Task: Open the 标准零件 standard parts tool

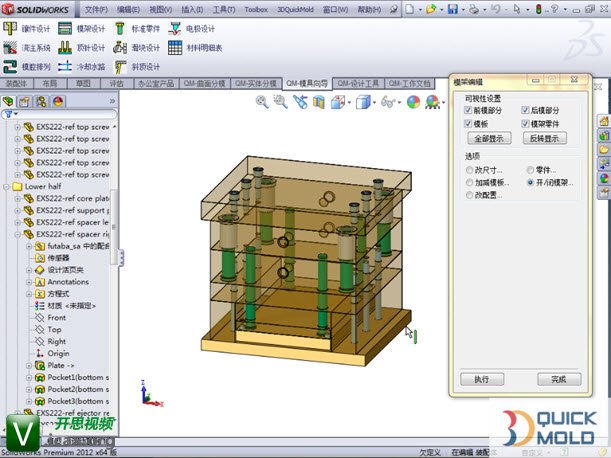Action: click(x=137, y=28)
